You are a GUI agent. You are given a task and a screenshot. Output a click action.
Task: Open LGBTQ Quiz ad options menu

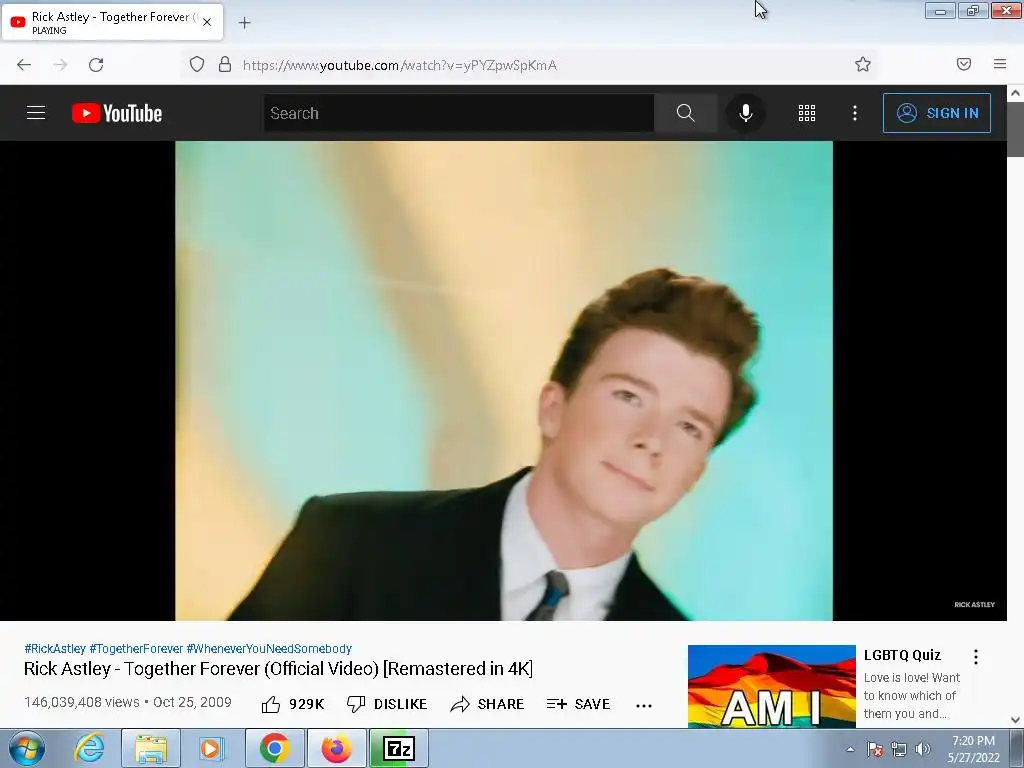(976, 657)
